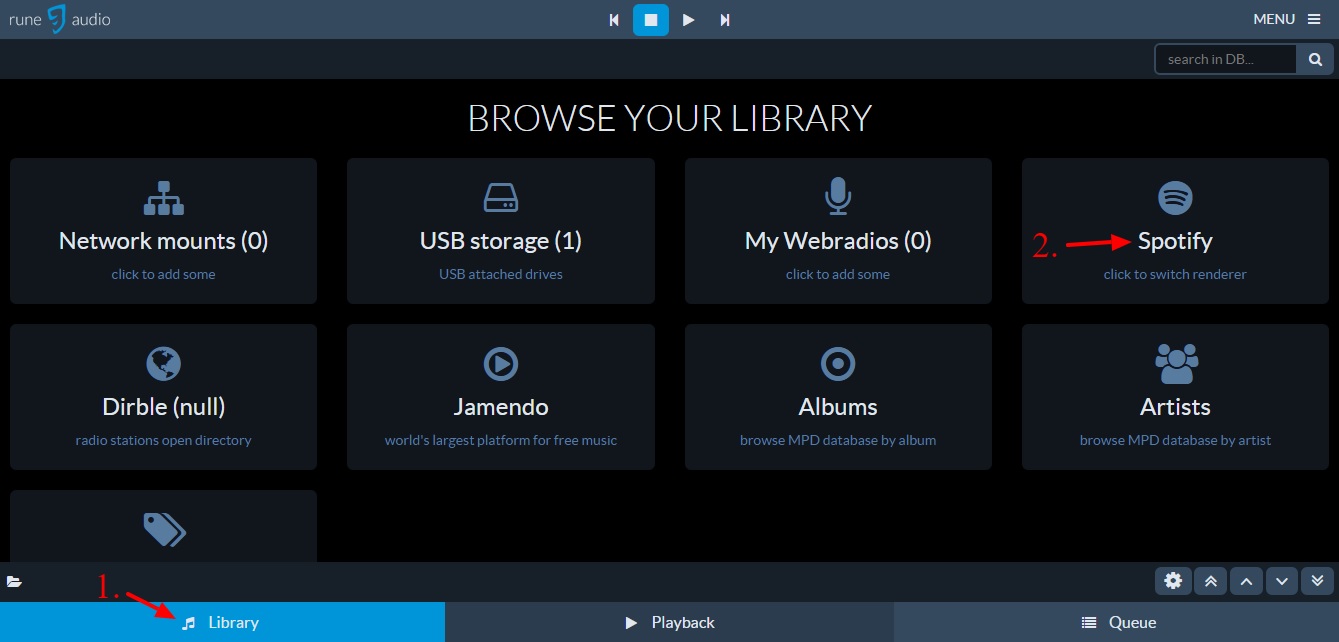Click 'USB storage (1)' title
The width and height of the screenshot is (1339, 642).
point(501,241)
